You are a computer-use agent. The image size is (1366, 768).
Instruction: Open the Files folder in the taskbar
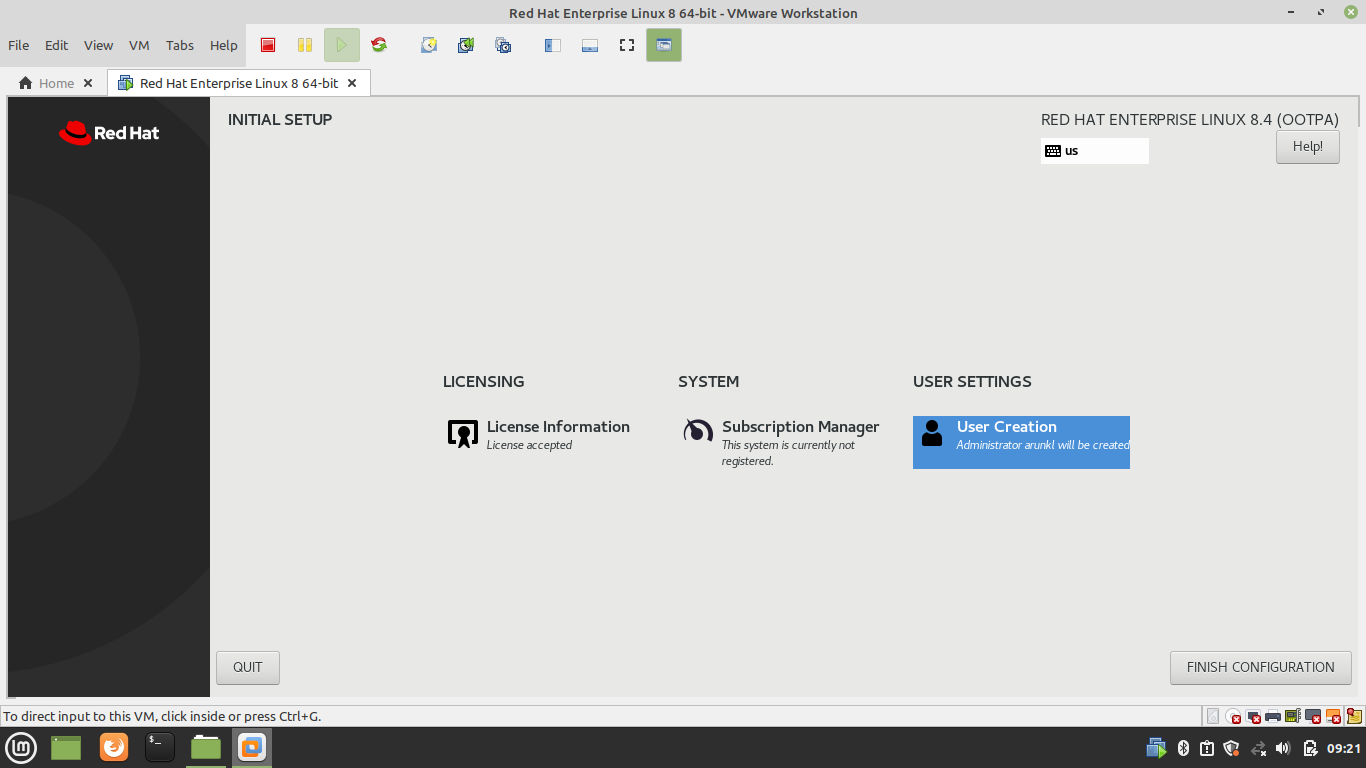click(206, 747)
